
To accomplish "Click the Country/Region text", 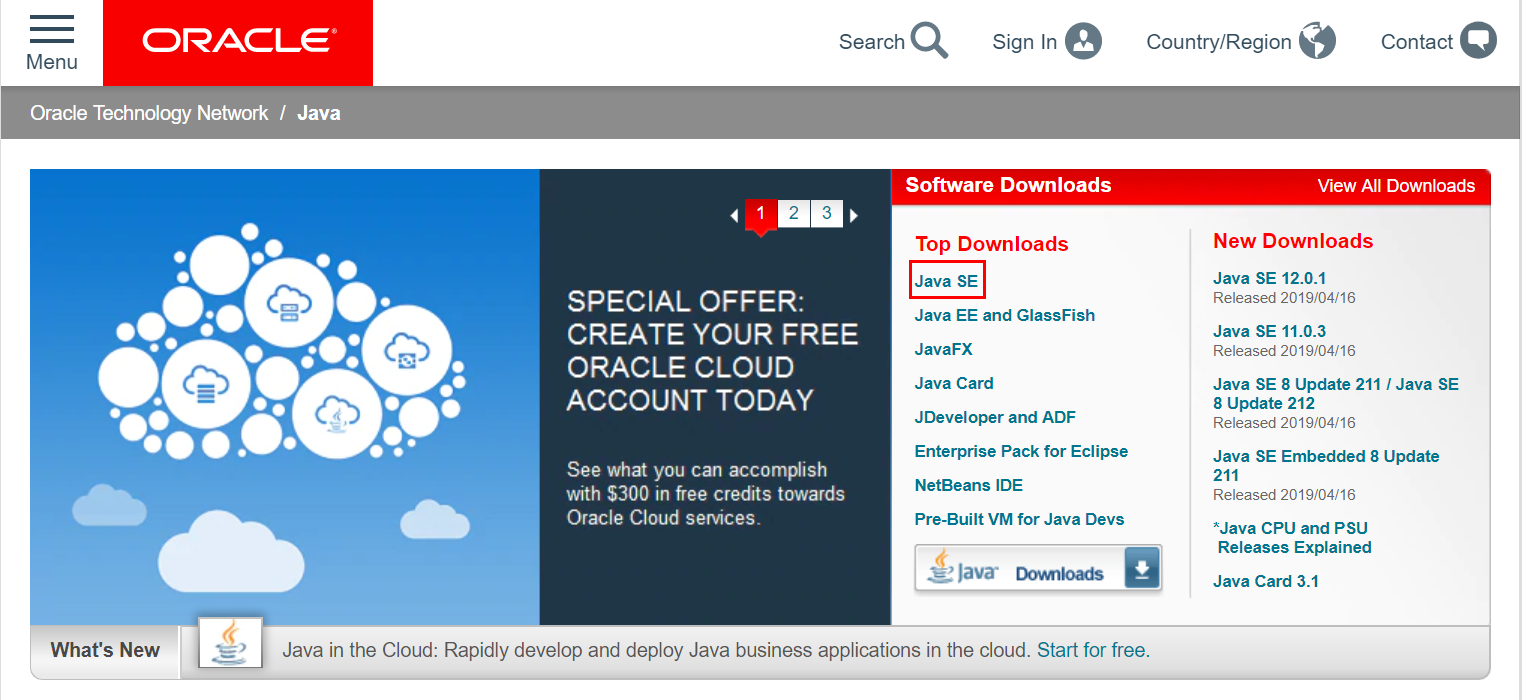I will coord(1219,42).
